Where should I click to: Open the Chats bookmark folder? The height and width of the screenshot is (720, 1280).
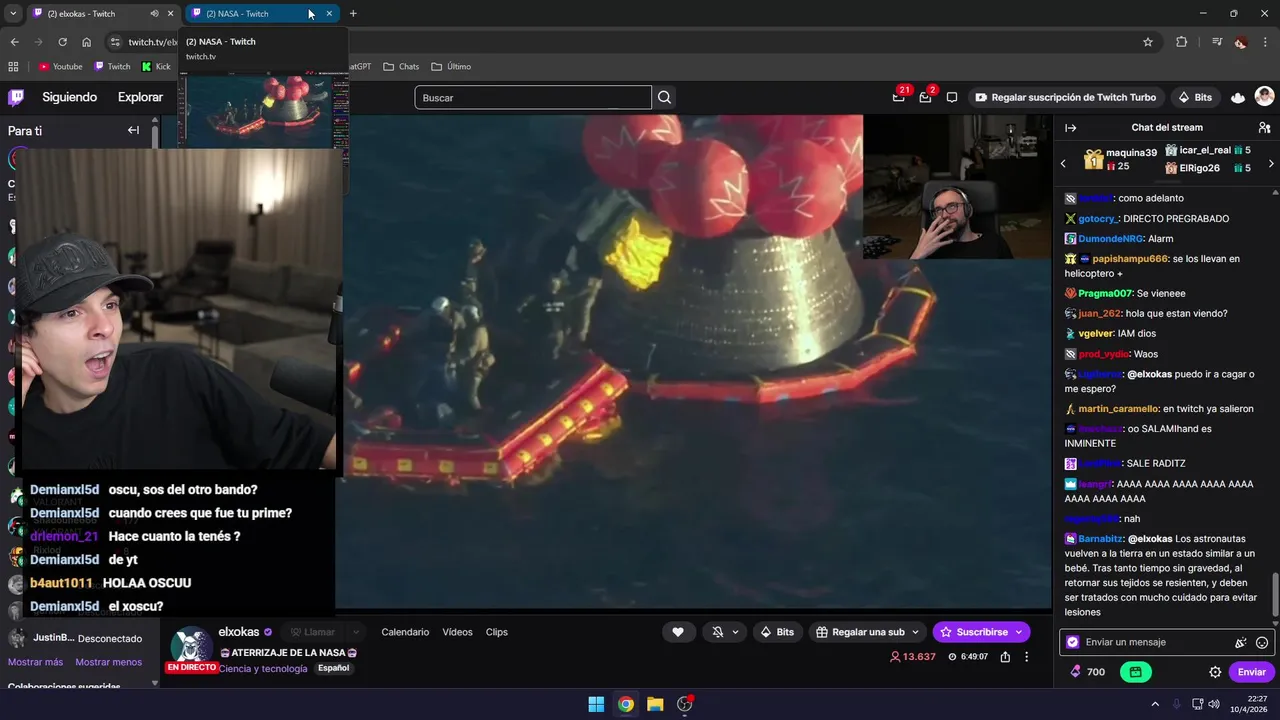(x=401, y=67)
